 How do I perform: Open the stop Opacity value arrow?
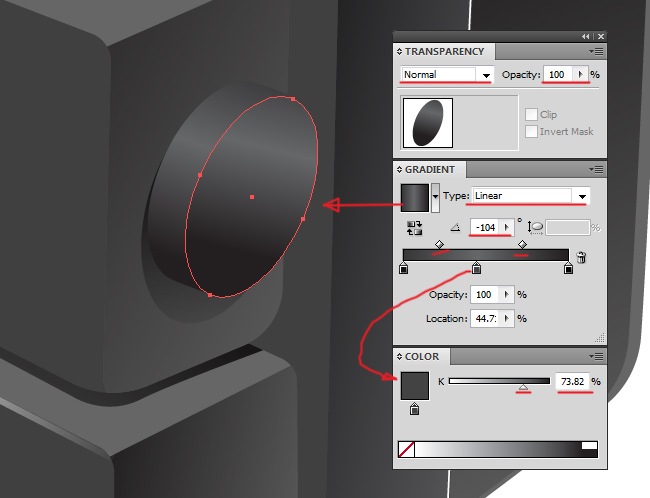pyautogui.click(x=507, y=295)
